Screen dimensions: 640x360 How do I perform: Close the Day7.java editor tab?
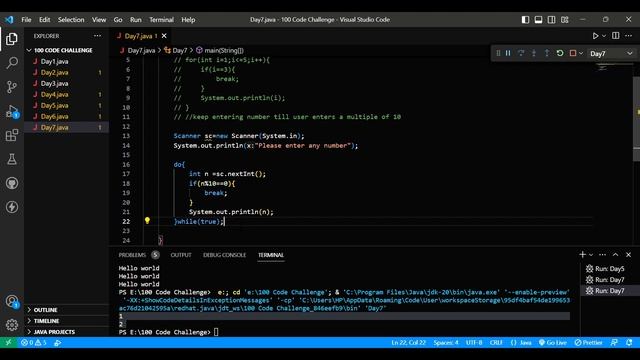click(164, 36)
